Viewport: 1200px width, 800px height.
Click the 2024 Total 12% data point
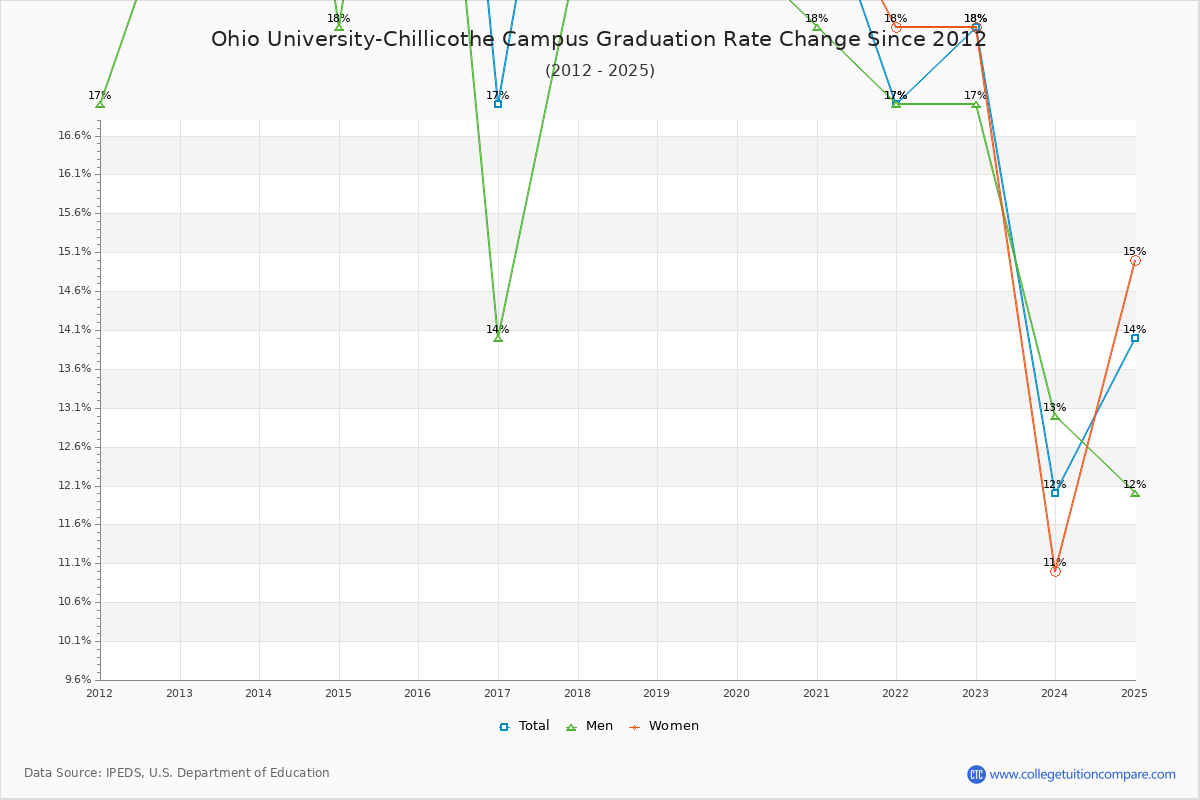1055,493
